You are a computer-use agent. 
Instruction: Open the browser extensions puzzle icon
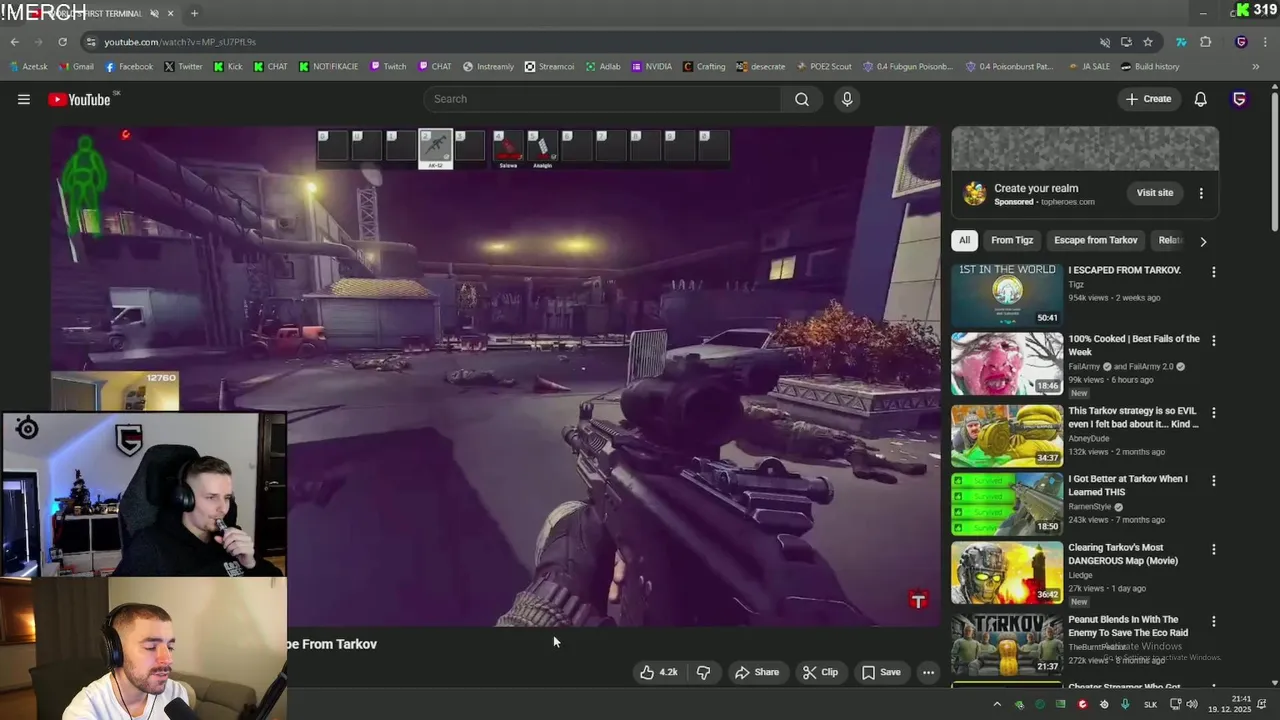click(x=1205, y=42)
